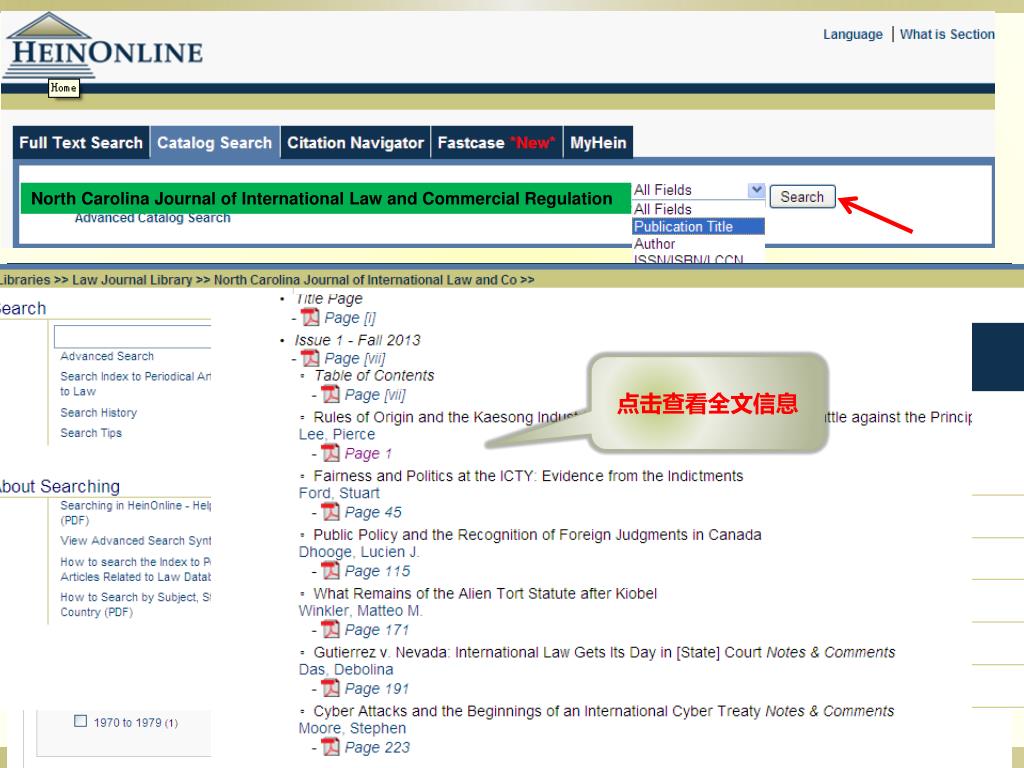Open Page 115 link
The height and width of the screenshot is (768, 1024).
[x=377, y=571]
